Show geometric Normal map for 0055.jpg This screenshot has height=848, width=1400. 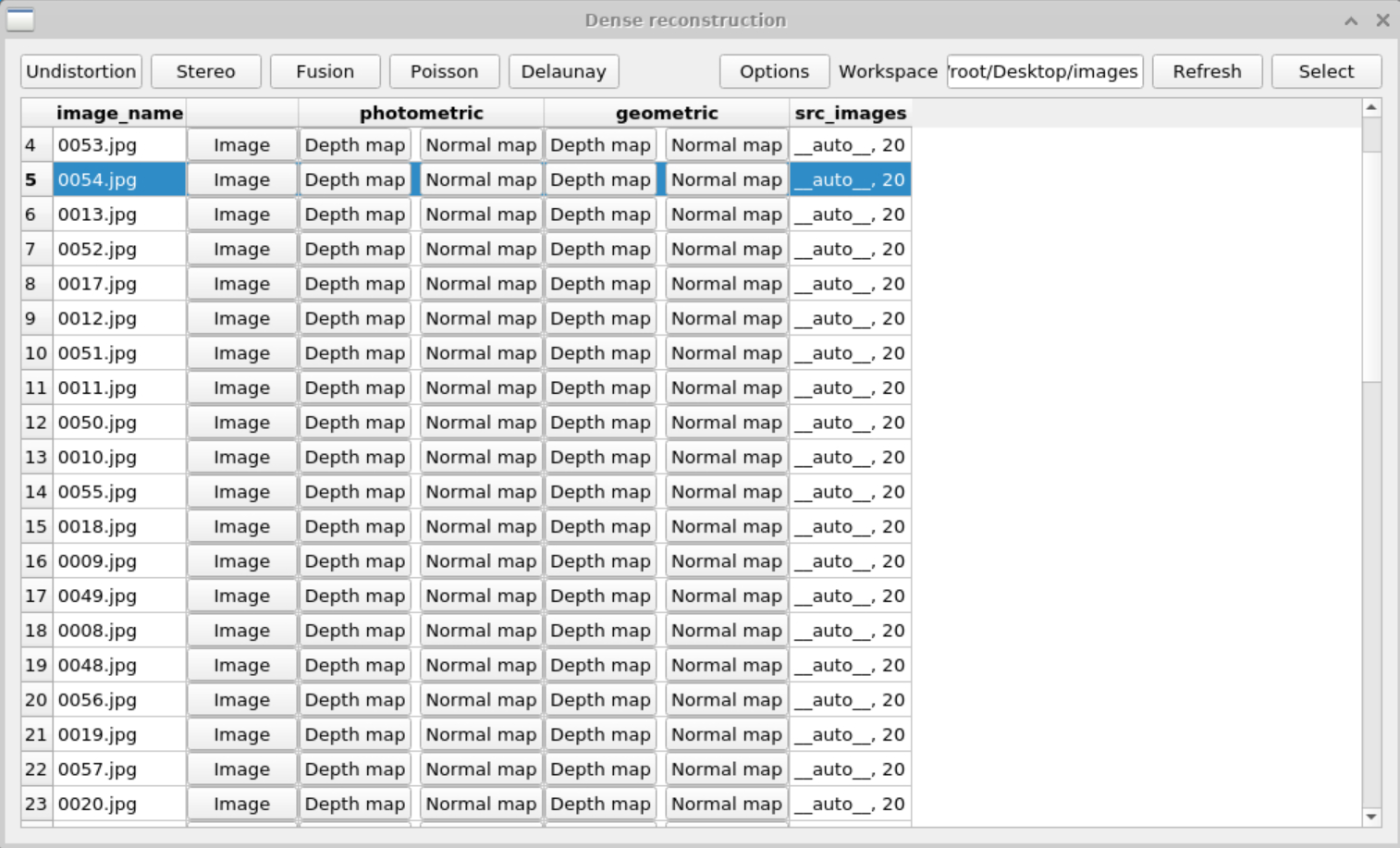727,492
